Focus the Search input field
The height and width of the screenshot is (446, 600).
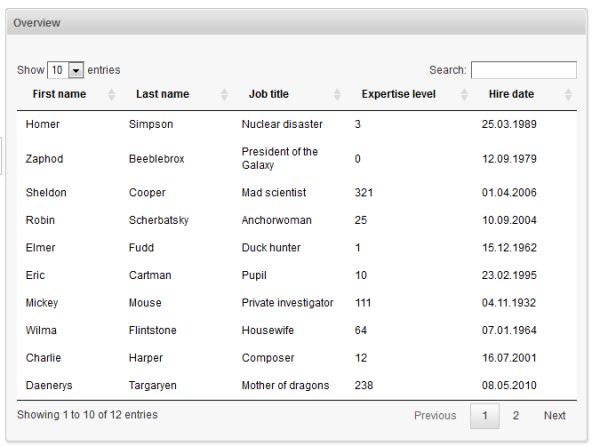point(523,70)
